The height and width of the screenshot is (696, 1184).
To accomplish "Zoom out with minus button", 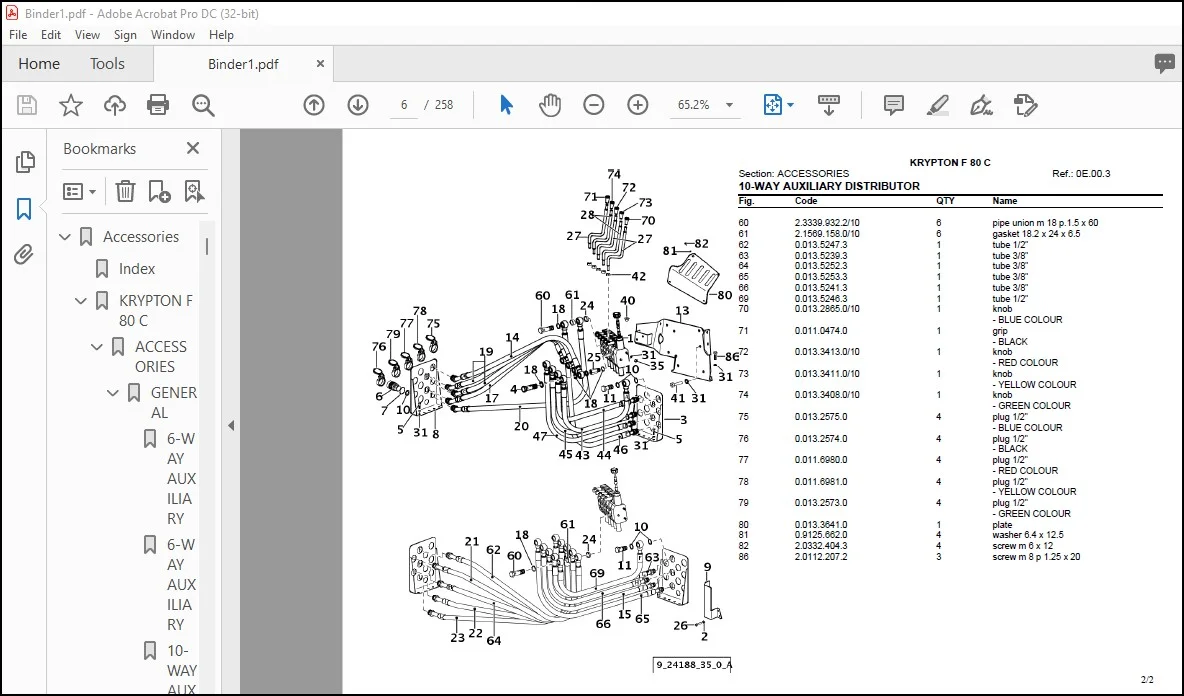I will click(x=594, y=105).
